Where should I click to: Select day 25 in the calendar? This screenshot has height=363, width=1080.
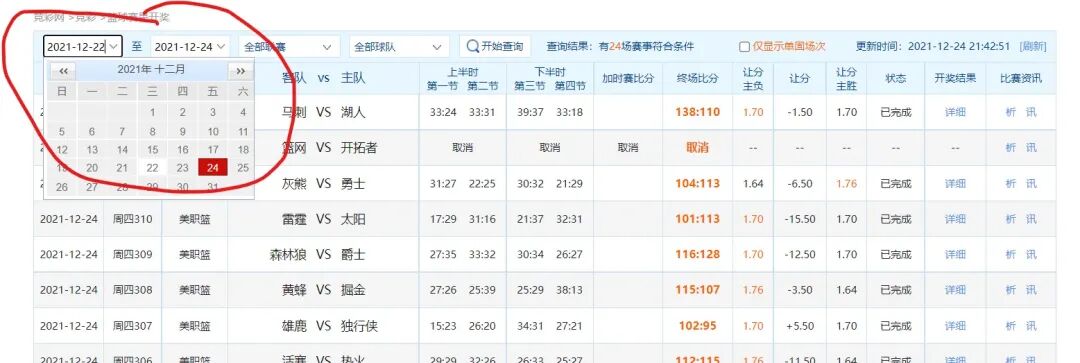[243, 167]
